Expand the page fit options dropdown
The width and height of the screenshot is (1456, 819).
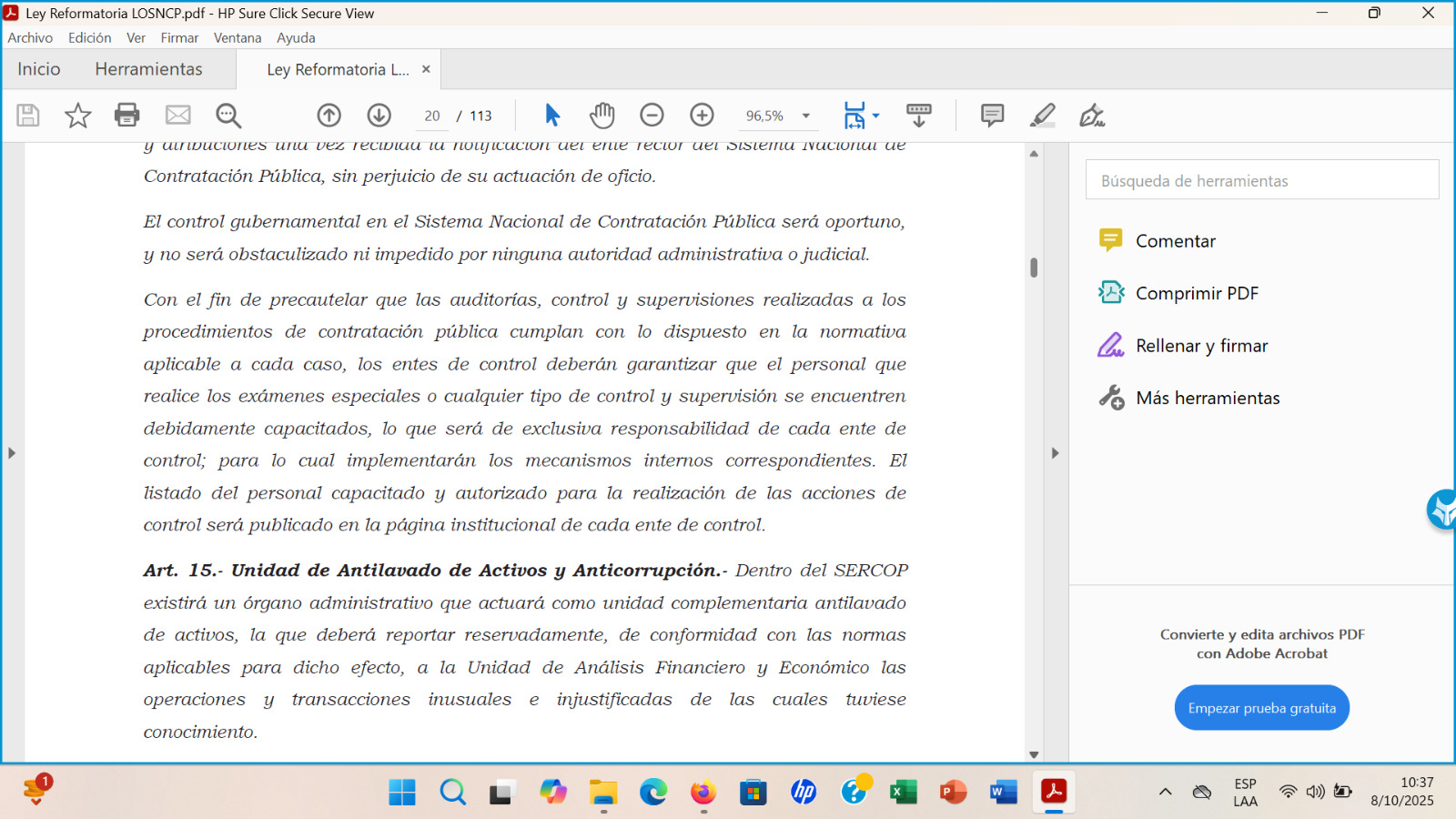[875, 116]
